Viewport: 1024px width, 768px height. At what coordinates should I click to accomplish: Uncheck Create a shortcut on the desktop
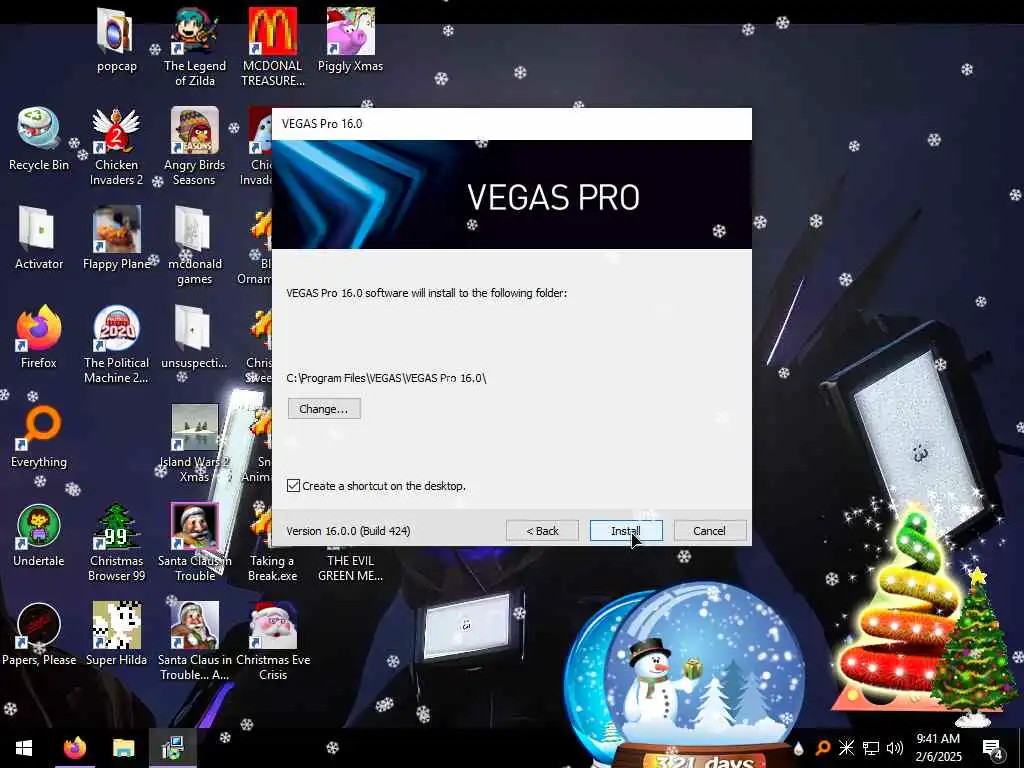294,486
